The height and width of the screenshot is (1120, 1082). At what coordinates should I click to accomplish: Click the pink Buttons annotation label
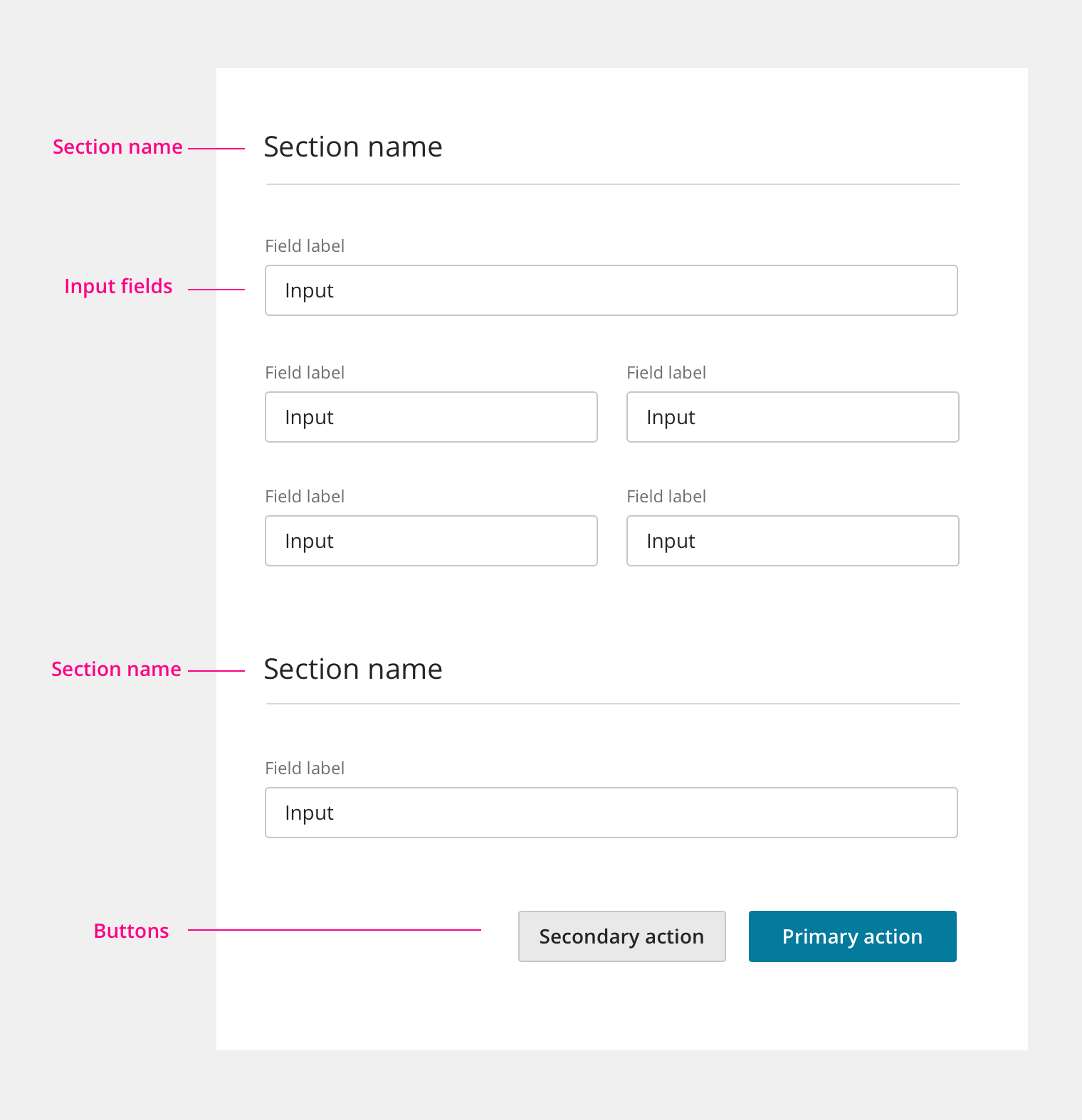pos(131,931)
